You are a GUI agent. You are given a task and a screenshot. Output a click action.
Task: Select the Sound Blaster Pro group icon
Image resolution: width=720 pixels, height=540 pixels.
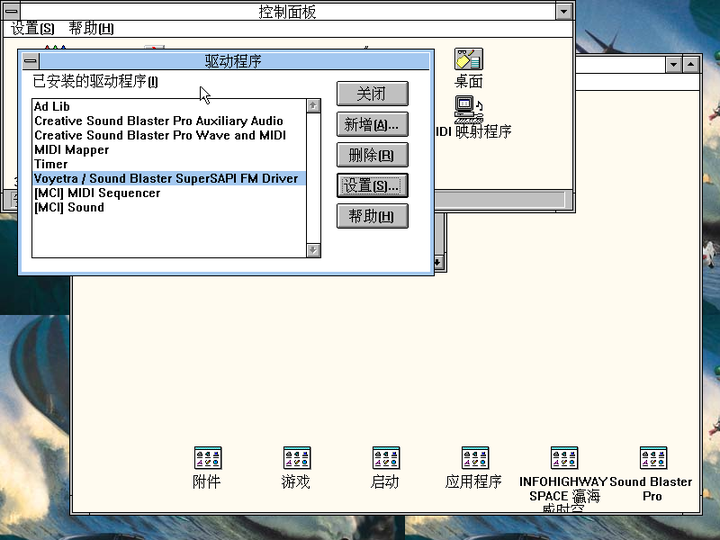[x=653, y=458]
